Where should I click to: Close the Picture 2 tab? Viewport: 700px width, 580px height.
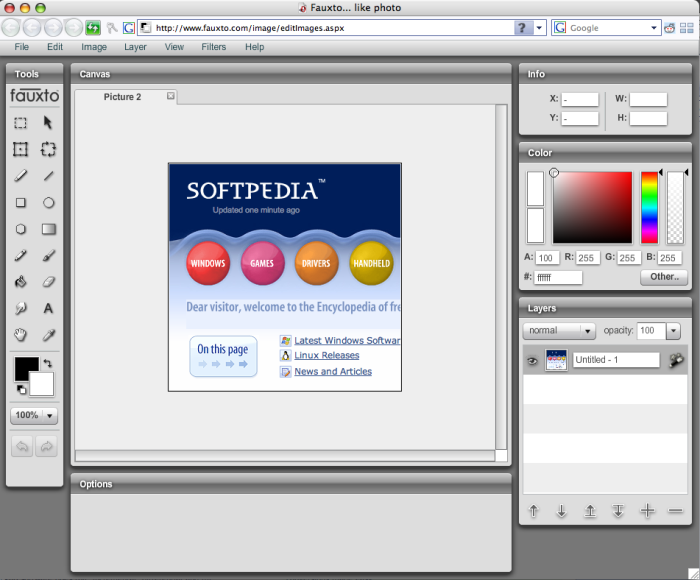pyautogui.click(x=171, y=96)
